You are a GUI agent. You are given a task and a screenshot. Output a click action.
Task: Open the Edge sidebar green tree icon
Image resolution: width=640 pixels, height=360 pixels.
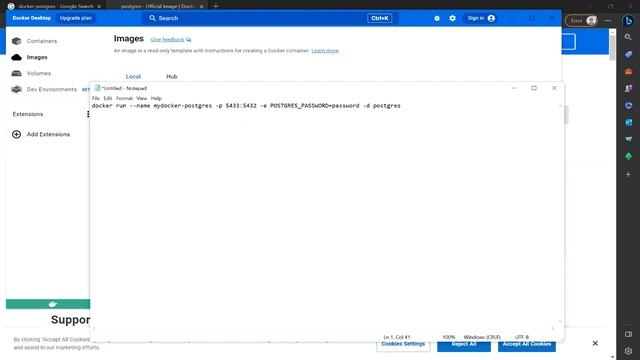point(629,156)
